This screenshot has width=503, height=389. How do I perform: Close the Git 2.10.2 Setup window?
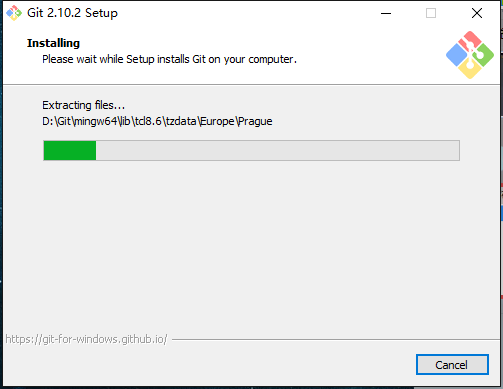(x=477, y=13)
